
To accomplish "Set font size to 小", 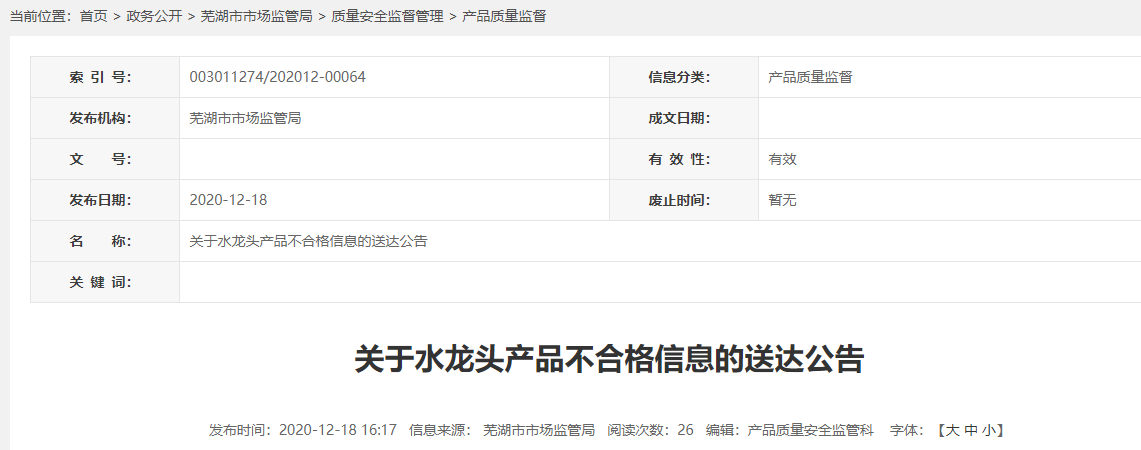I will point(988,430).
